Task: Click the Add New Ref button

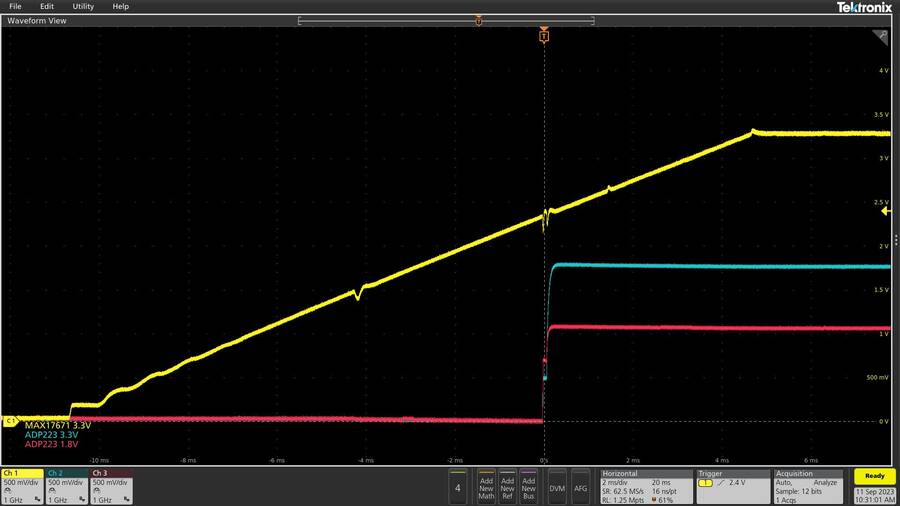Action: click(507, 486)
